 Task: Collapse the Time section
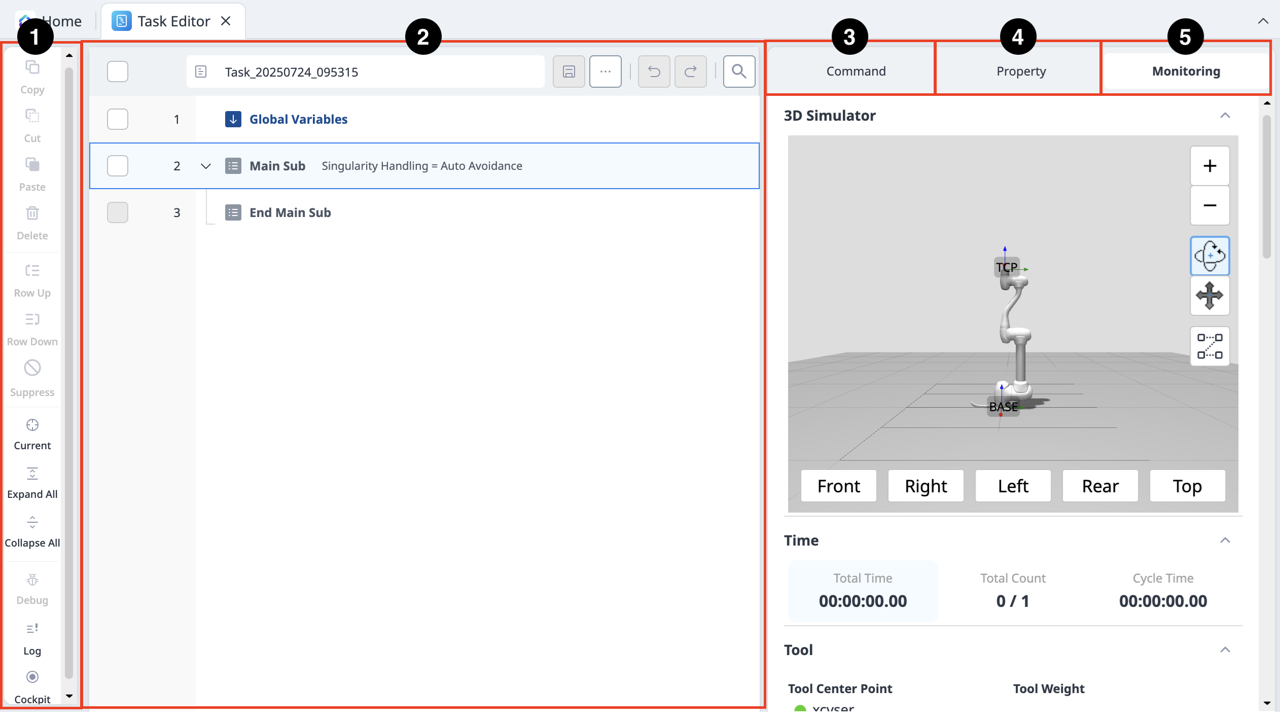click(x=1225, y=540)
